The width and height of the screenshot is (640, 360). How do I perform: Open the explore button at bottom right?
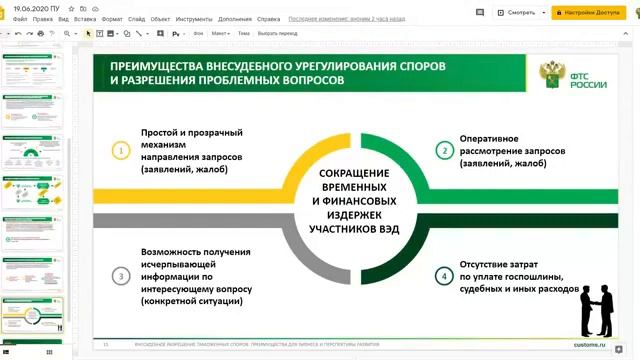(x=619, y=349)
